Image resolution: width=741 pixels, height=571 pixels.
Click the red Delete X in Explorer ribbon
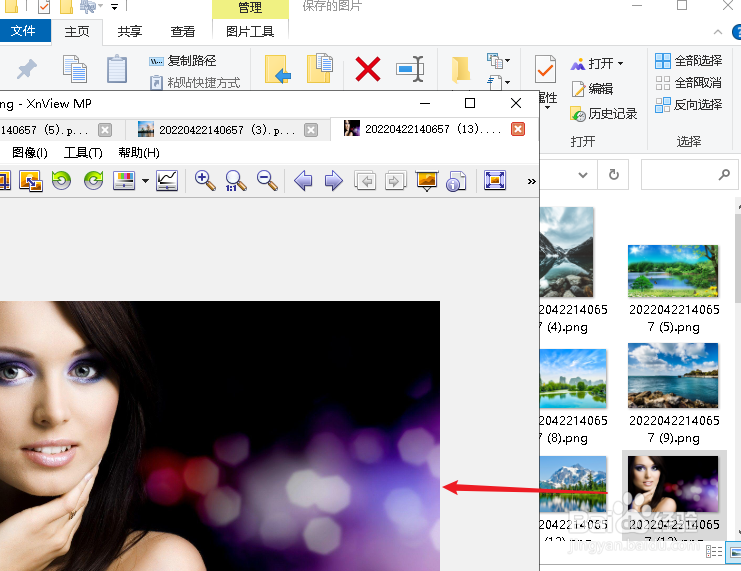pos(368,69)
